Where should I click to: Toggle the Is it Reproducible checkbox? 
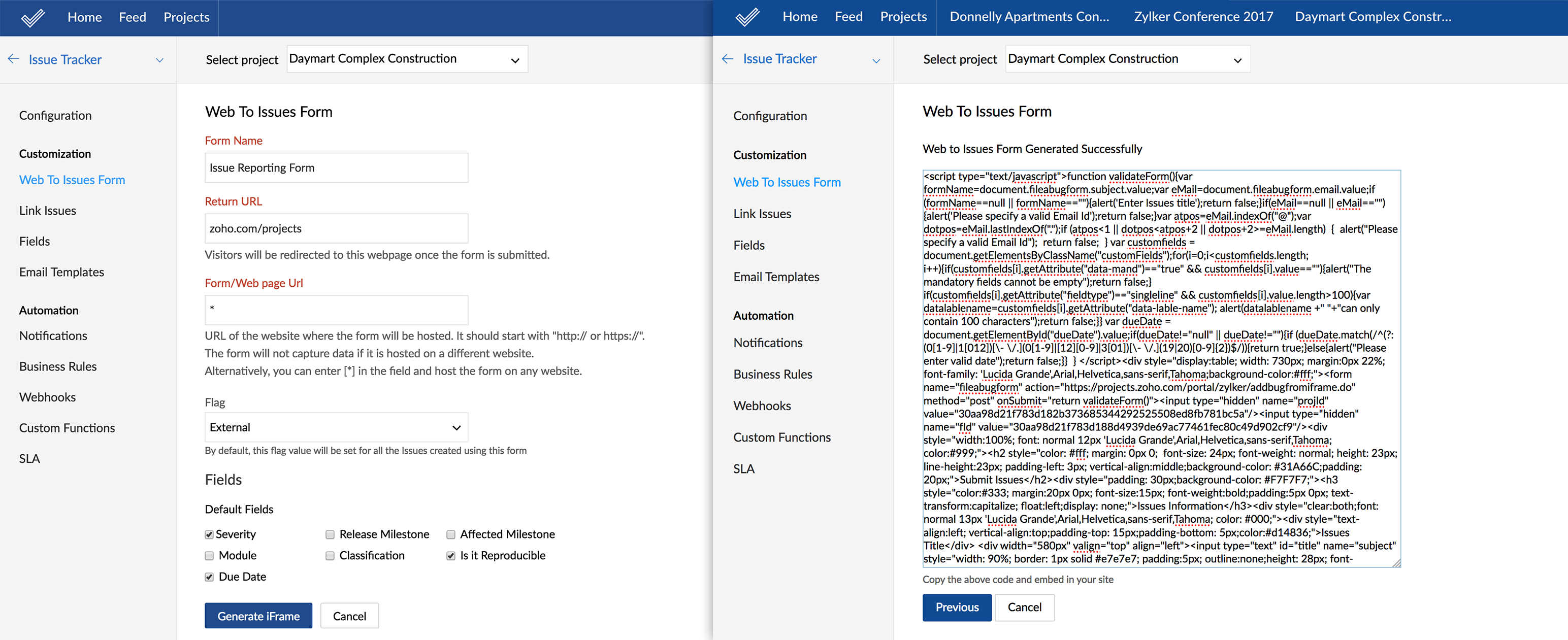450,555
